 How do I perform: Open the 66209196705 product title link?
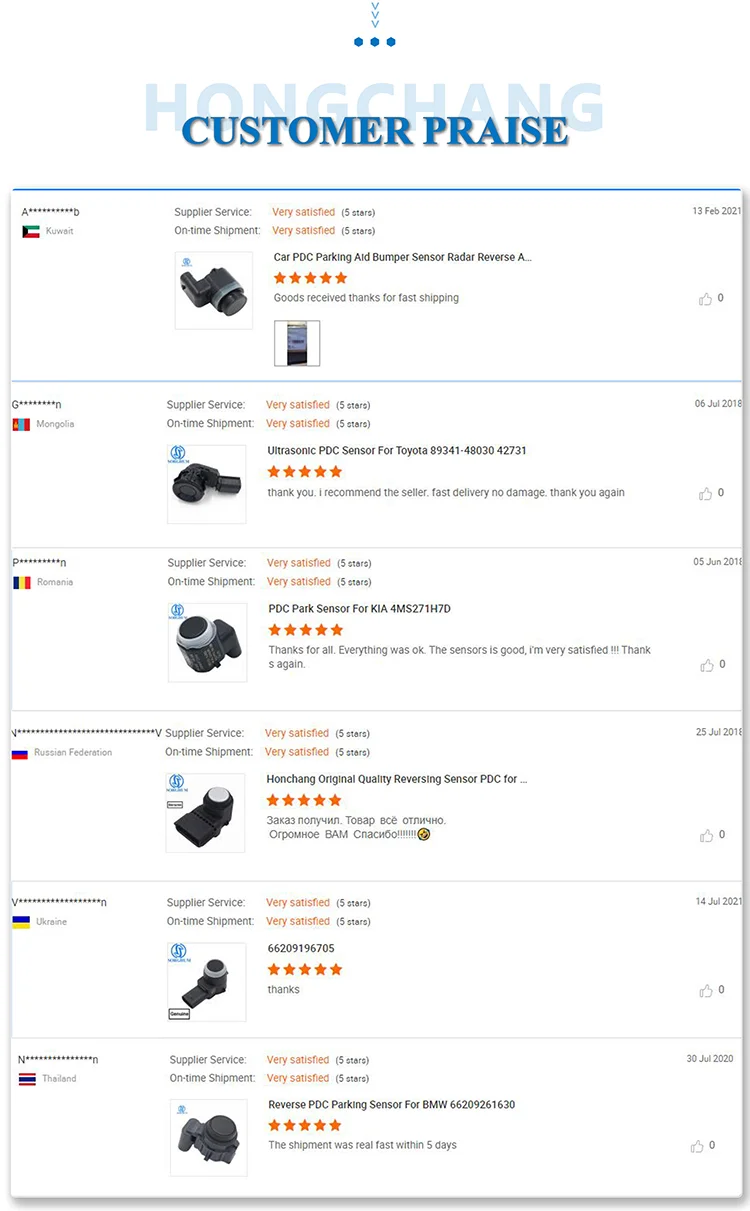click(301, 948)
